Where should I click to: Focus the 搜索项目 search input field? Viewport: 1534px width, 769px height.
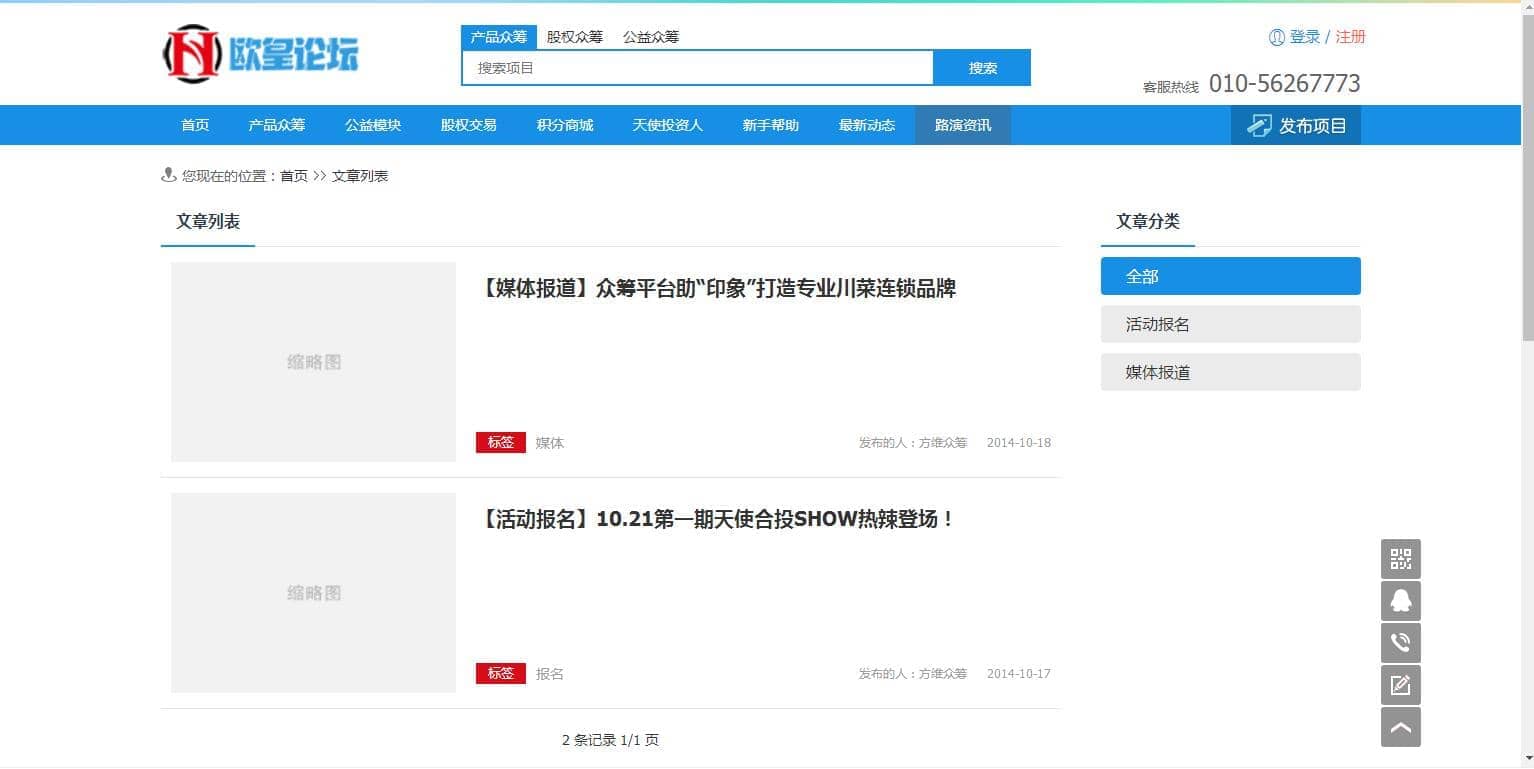point(697,68)
